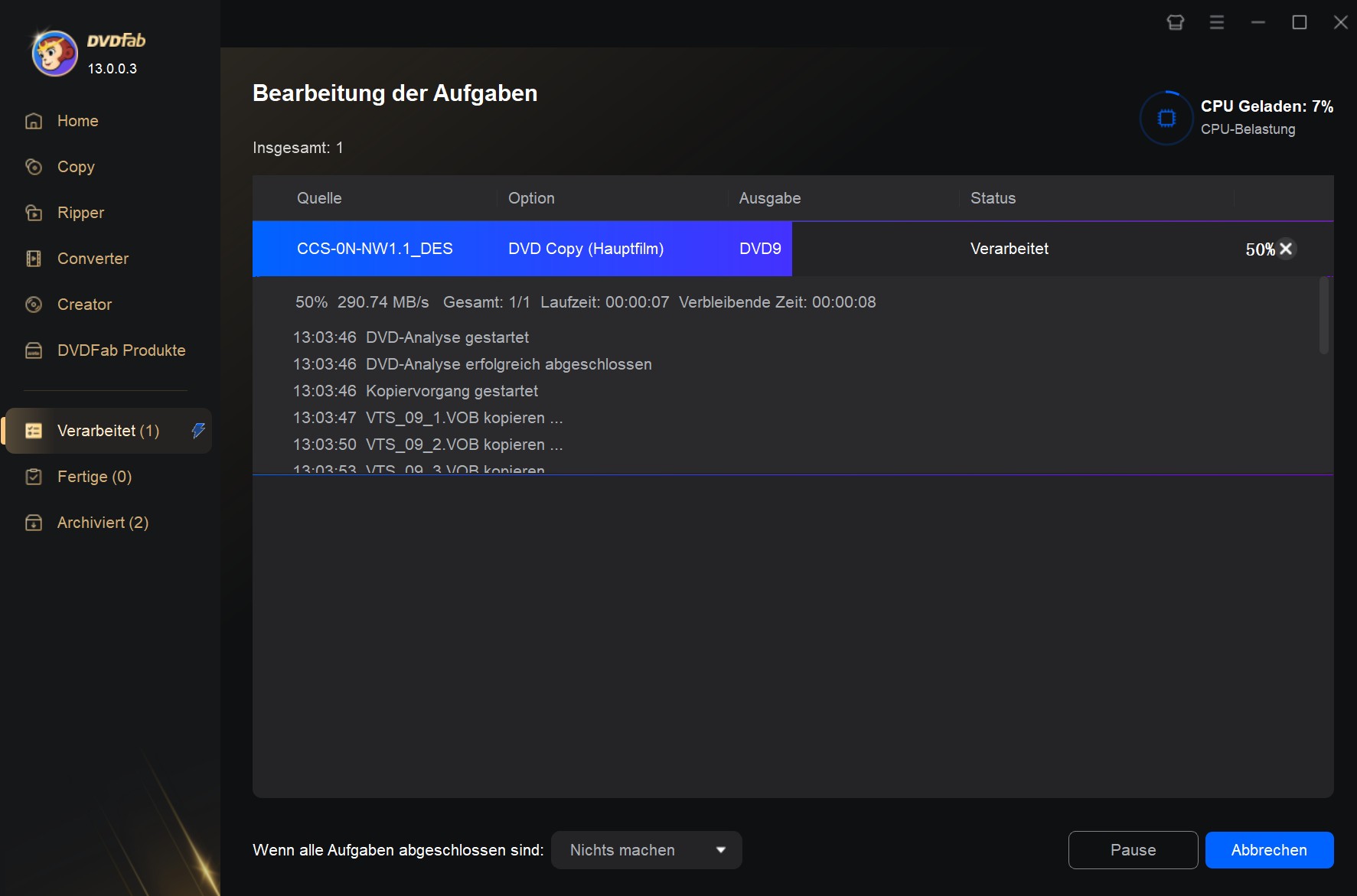Open the skin/theme shirt icon

click(1176, 22)
